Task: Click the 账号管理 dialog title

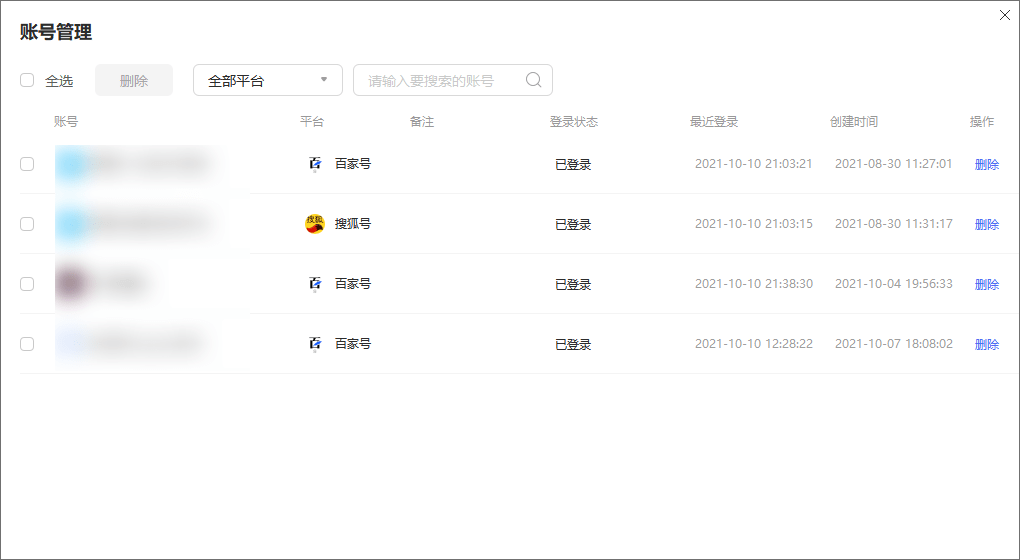Action: [56, 32]
